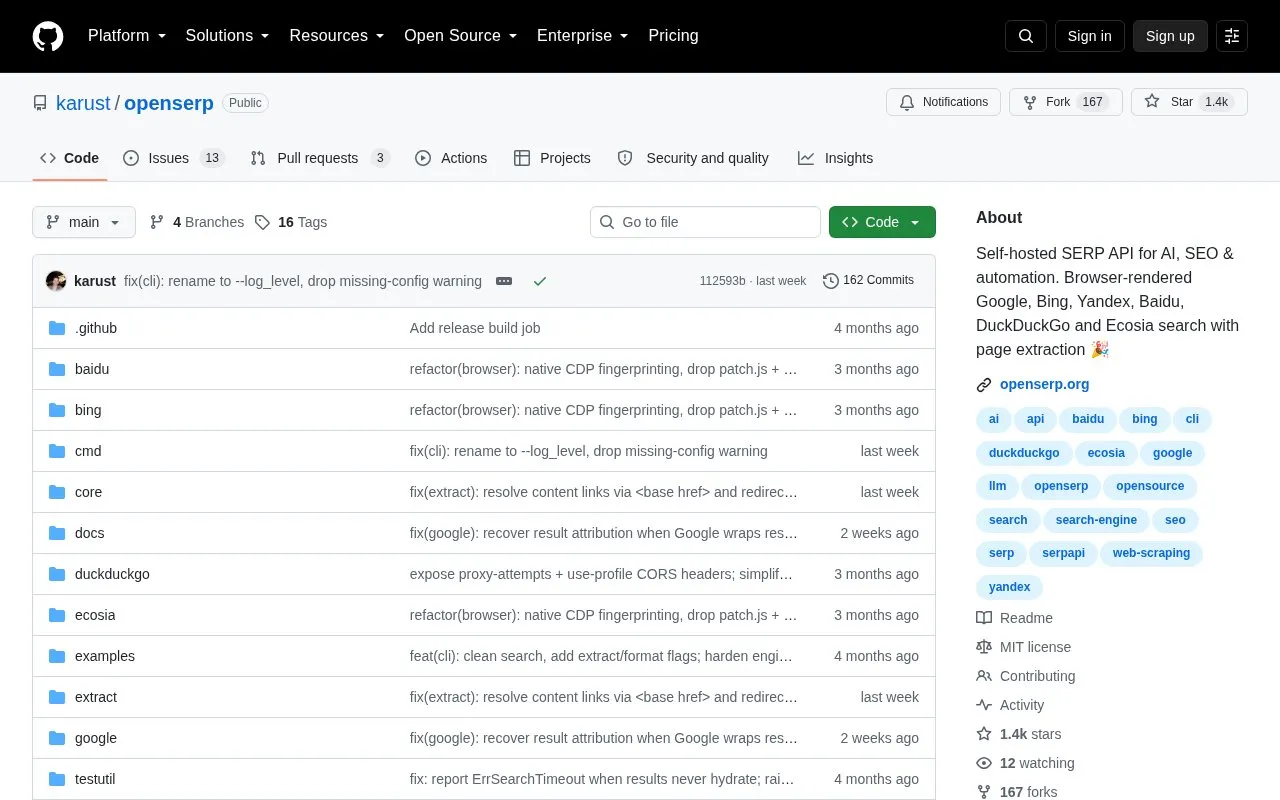1280x800 pixels.
Task: Open the appearance settings icon button
Action: pyautogui.click(x=1232, y=36)
